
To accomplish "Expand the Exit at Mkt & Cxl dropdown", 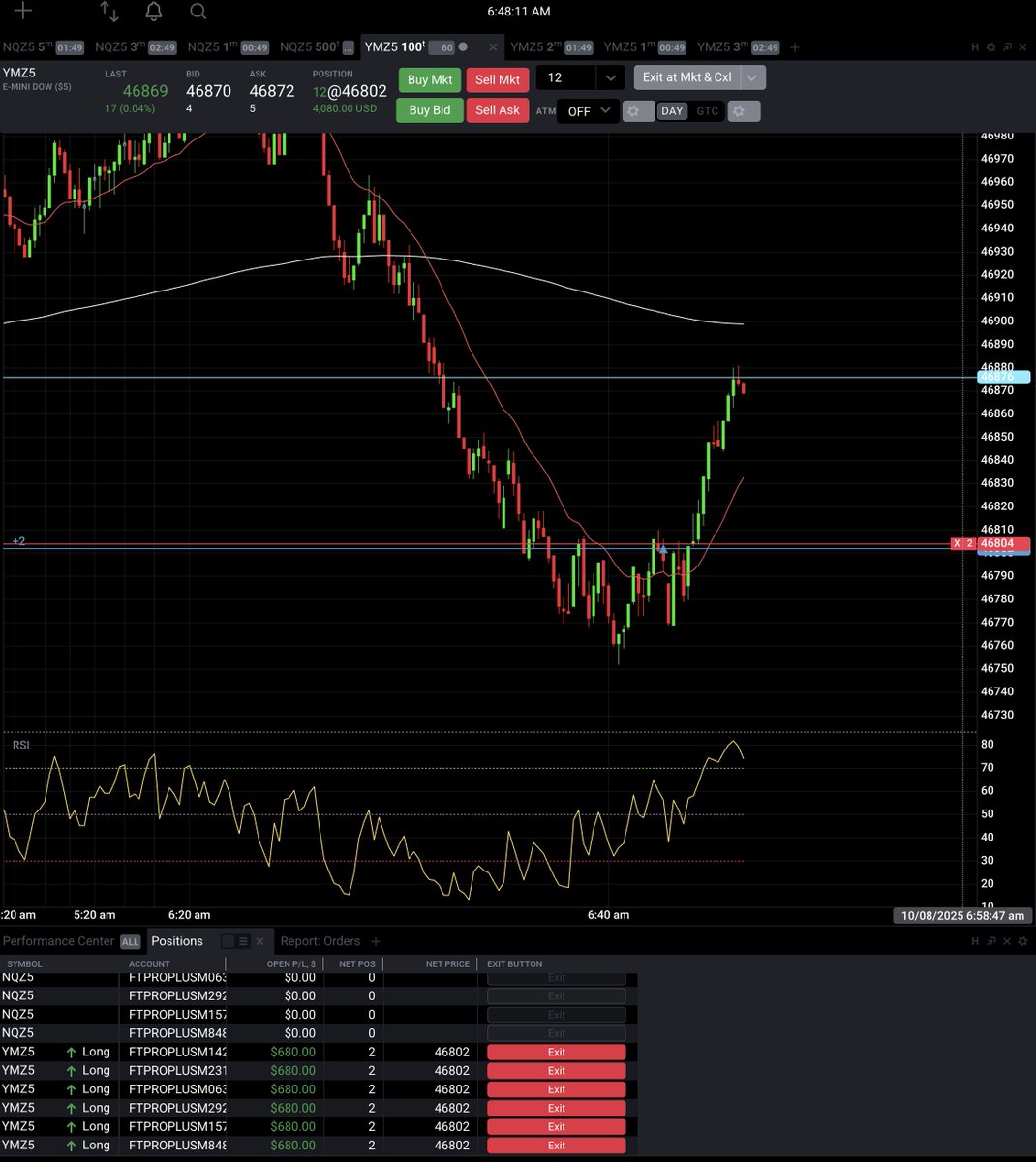I will (x=752, y=77).
